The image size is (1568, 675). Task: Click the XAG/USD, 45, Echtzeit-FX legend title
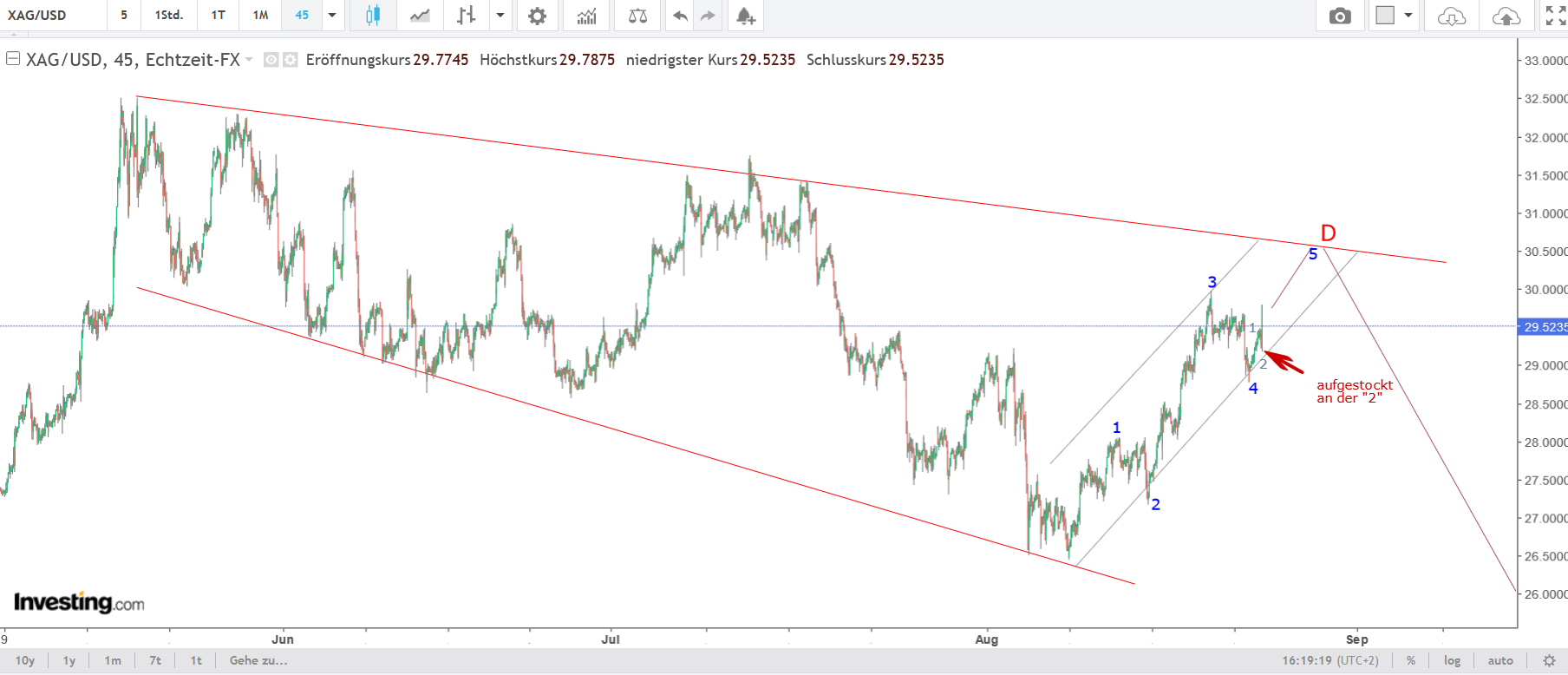point(133,60)
